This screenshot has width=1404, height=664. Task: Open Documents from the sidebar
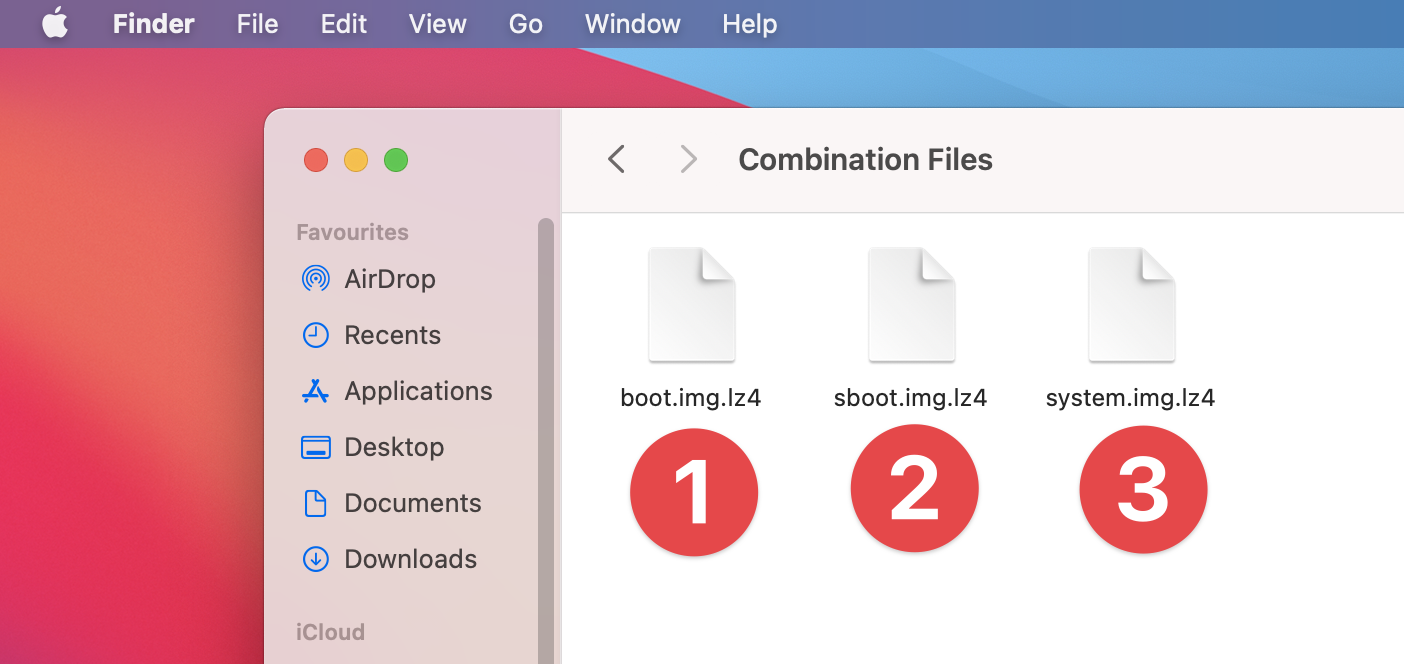pyautogui.click(x=412, y=503)
